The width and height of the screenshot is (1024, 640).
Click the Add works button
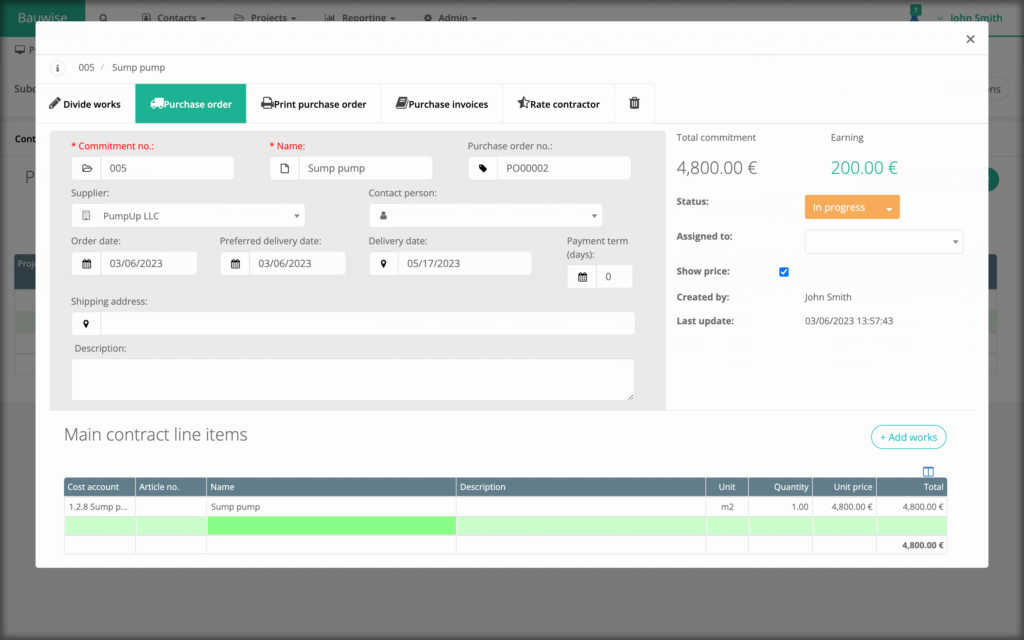coord(908,437)
